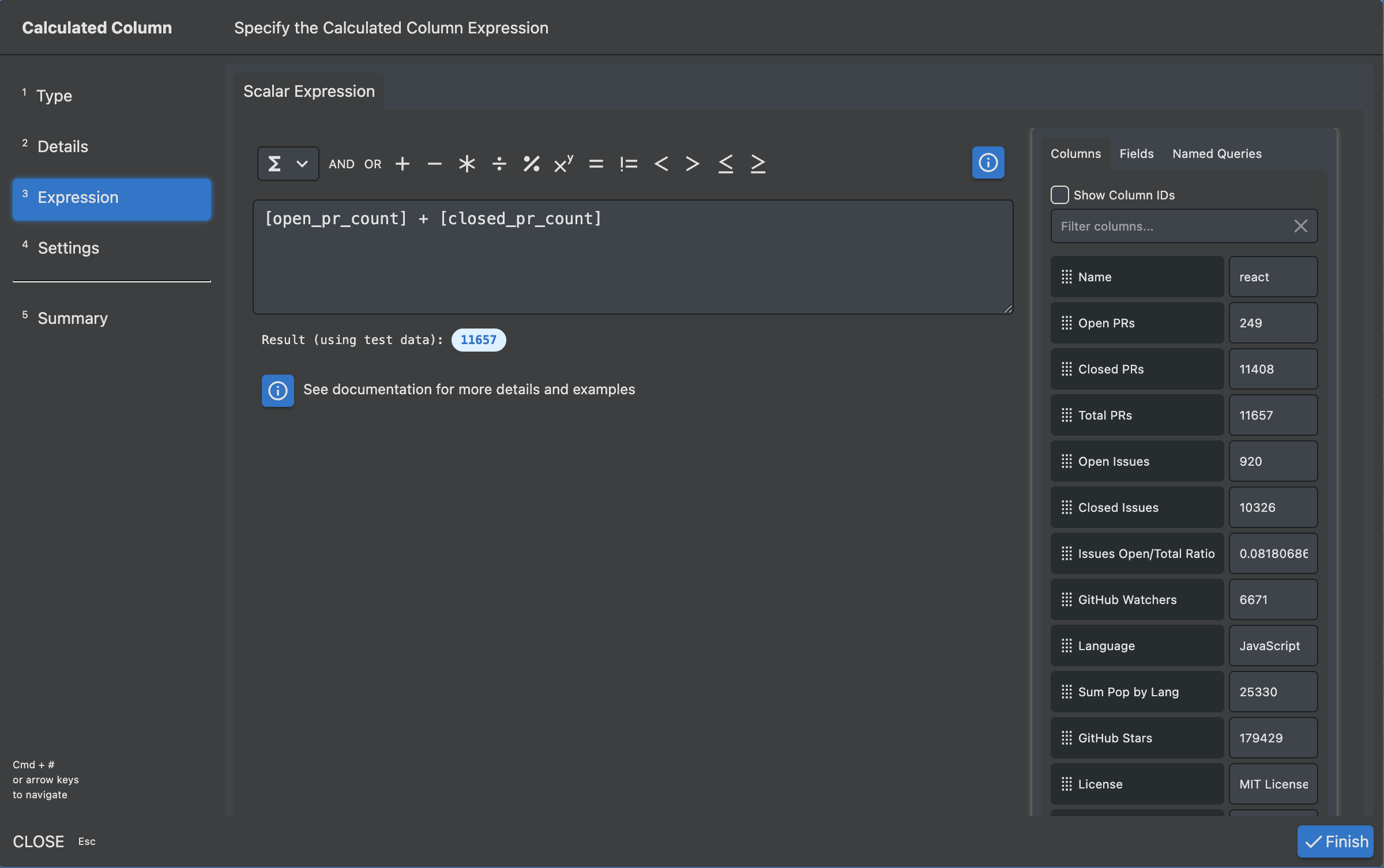Click the drag handle beside Closed PRs
Viewport: 1384px width, 868px height.
1066,369
